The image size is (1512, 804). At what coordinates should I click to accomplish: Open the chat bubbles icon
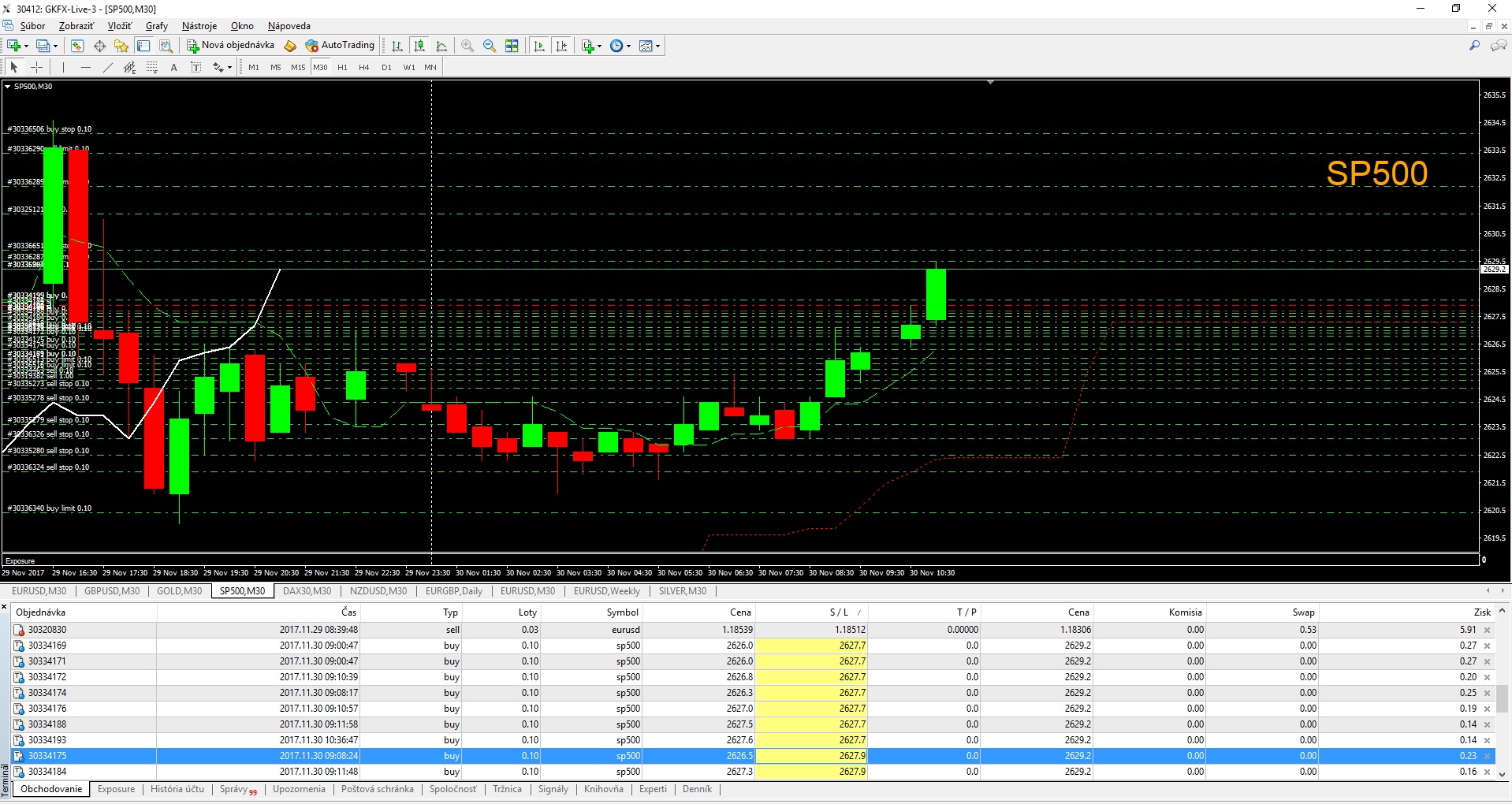pos(1499,46)
